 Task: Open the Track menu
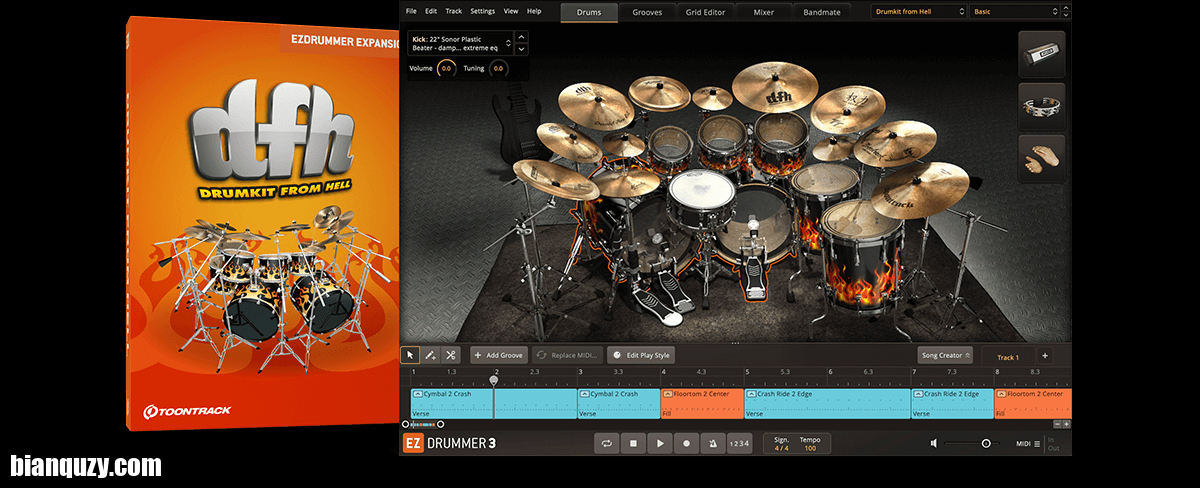[x=454, y=11]
